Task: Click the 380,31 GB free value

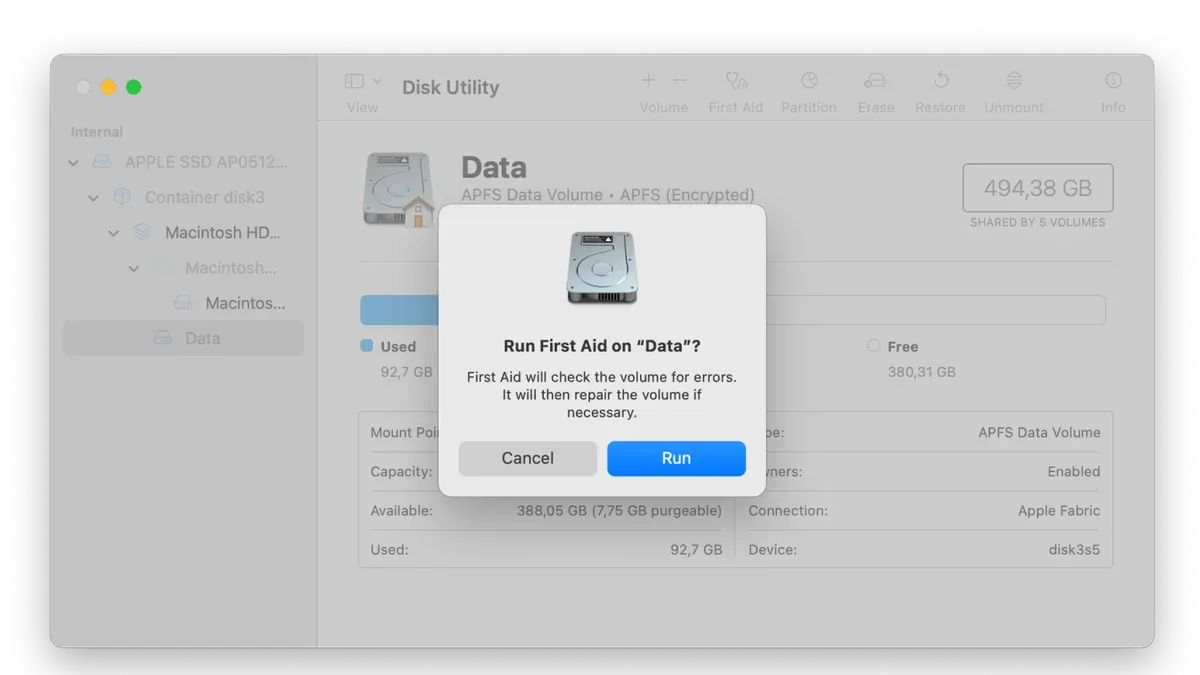Action: [x=922, y=372]
